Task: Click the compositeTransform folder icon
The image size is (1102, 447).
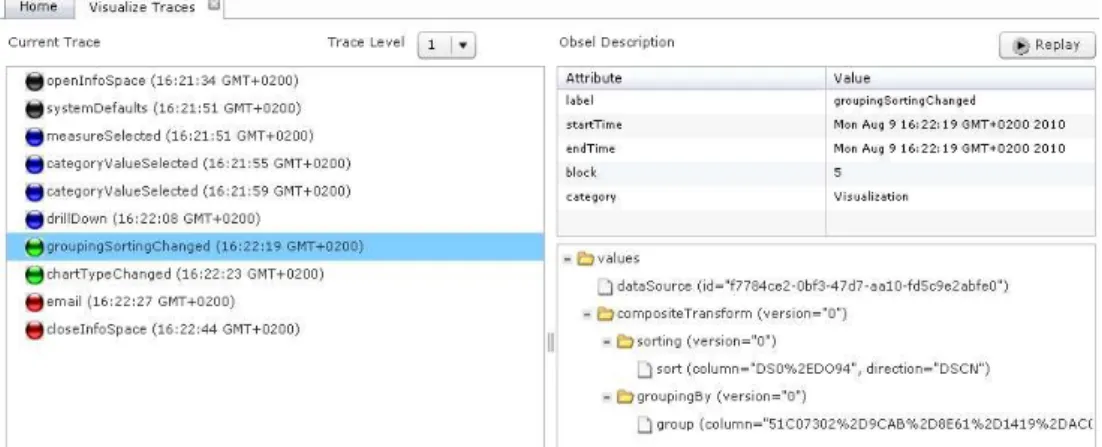Action: (x=605, y=313)
